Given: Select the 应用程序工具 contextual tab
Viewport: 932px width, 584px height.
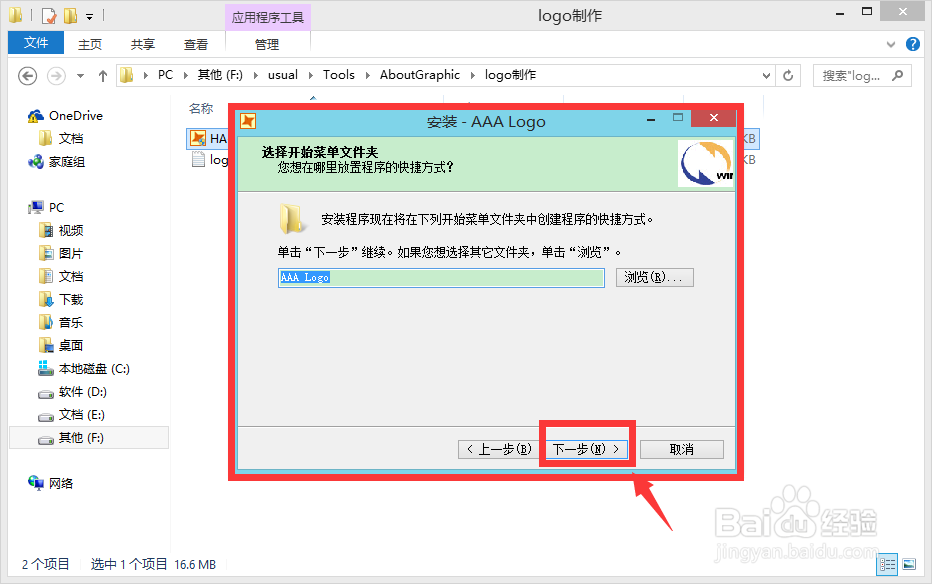Looking at the screenshot, I should pos(267,17).
